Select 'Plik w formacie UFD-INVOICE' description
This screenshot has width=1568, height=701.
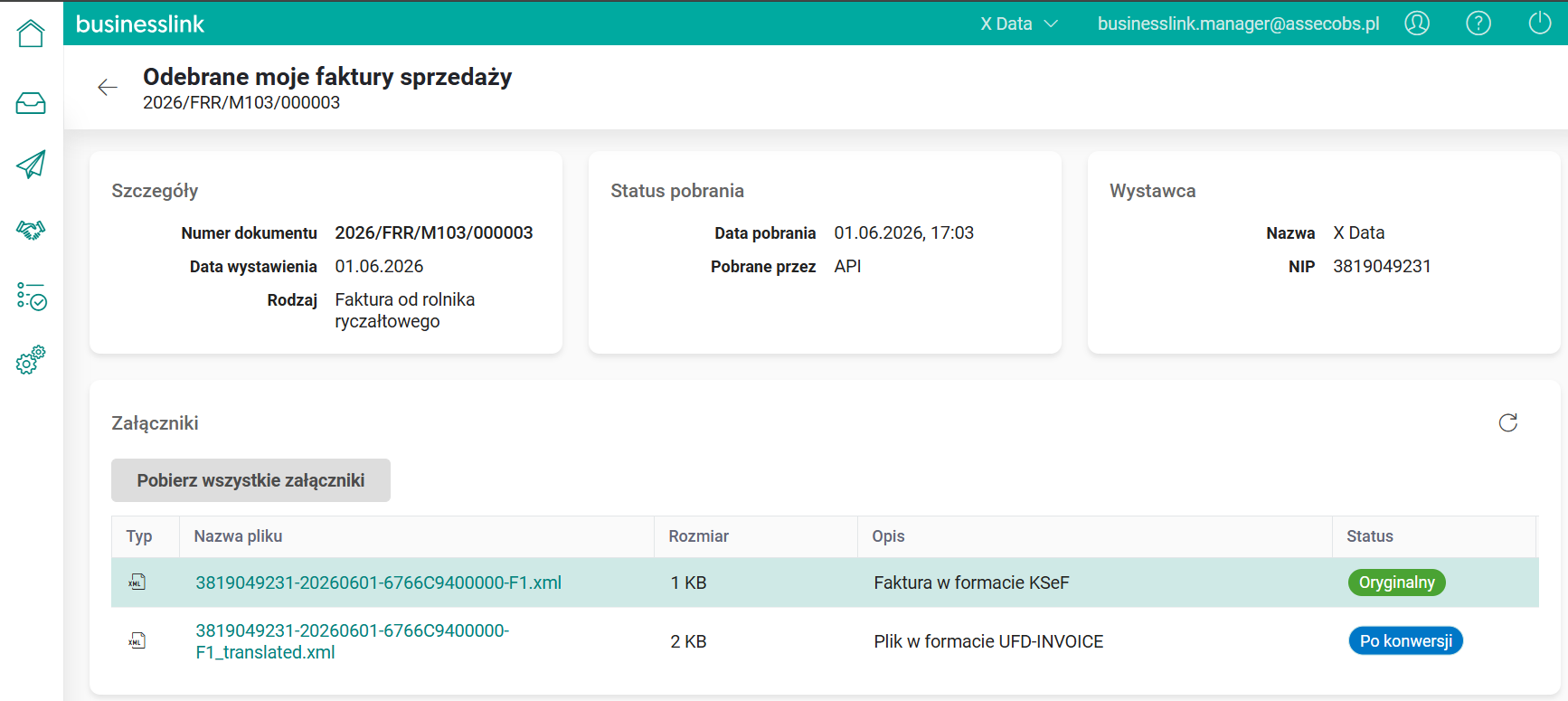coord(988,641)
